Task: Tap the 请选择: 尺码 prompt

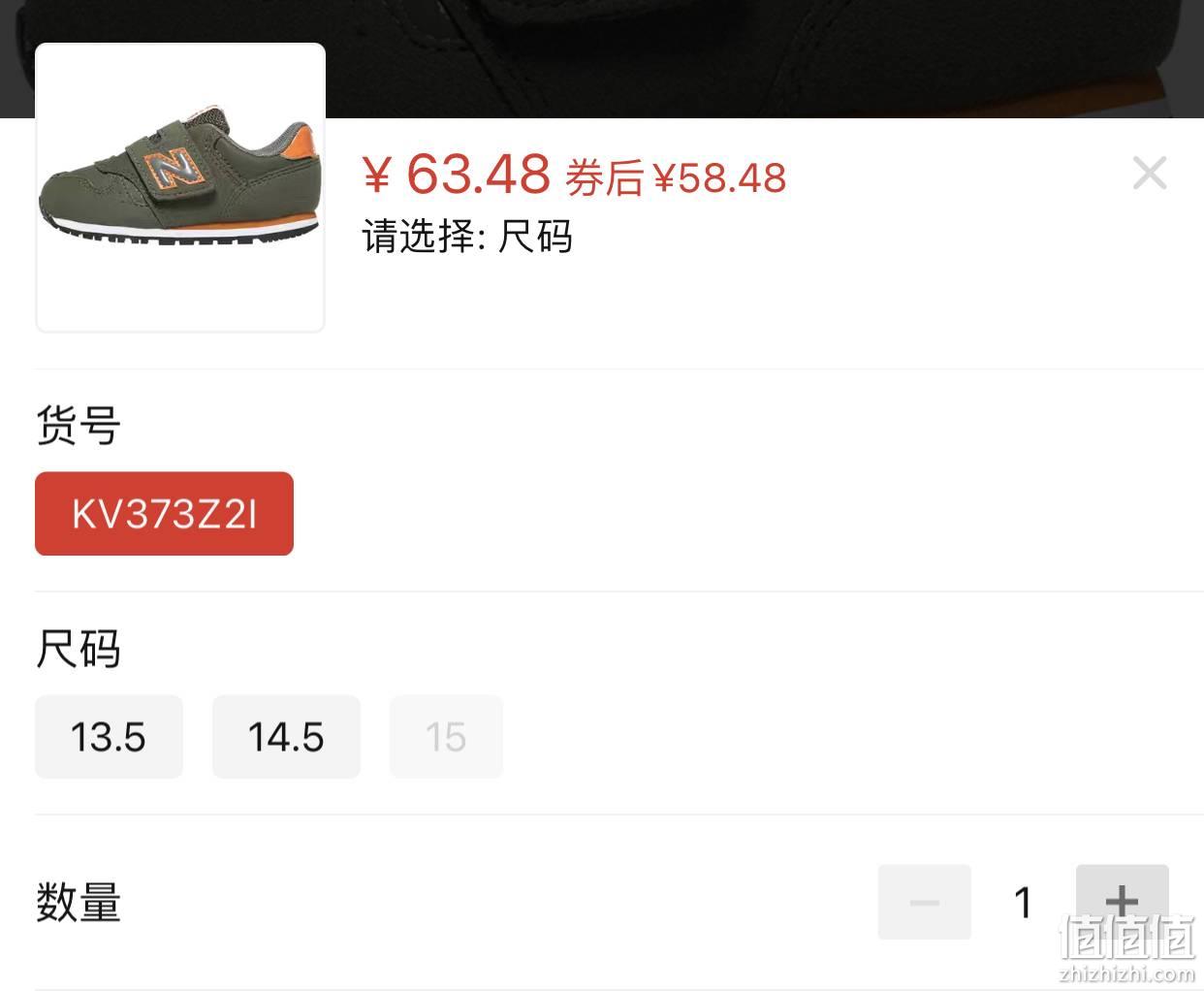Action: [x=467, y=236]
